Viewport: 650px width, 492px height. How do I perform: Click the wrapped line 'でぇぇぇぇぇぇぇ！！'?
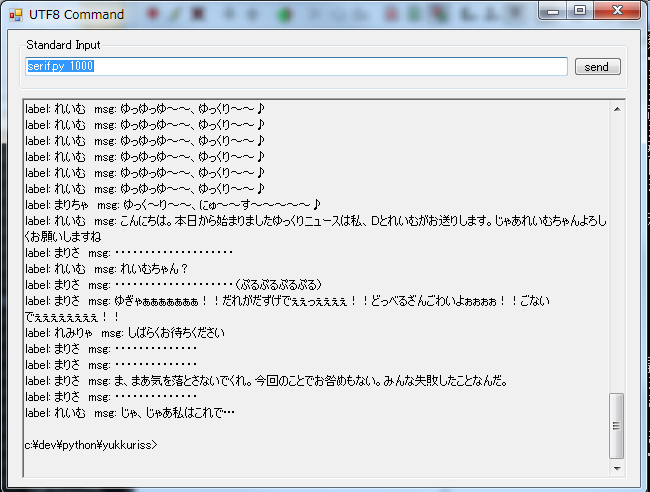pos(72,317)
